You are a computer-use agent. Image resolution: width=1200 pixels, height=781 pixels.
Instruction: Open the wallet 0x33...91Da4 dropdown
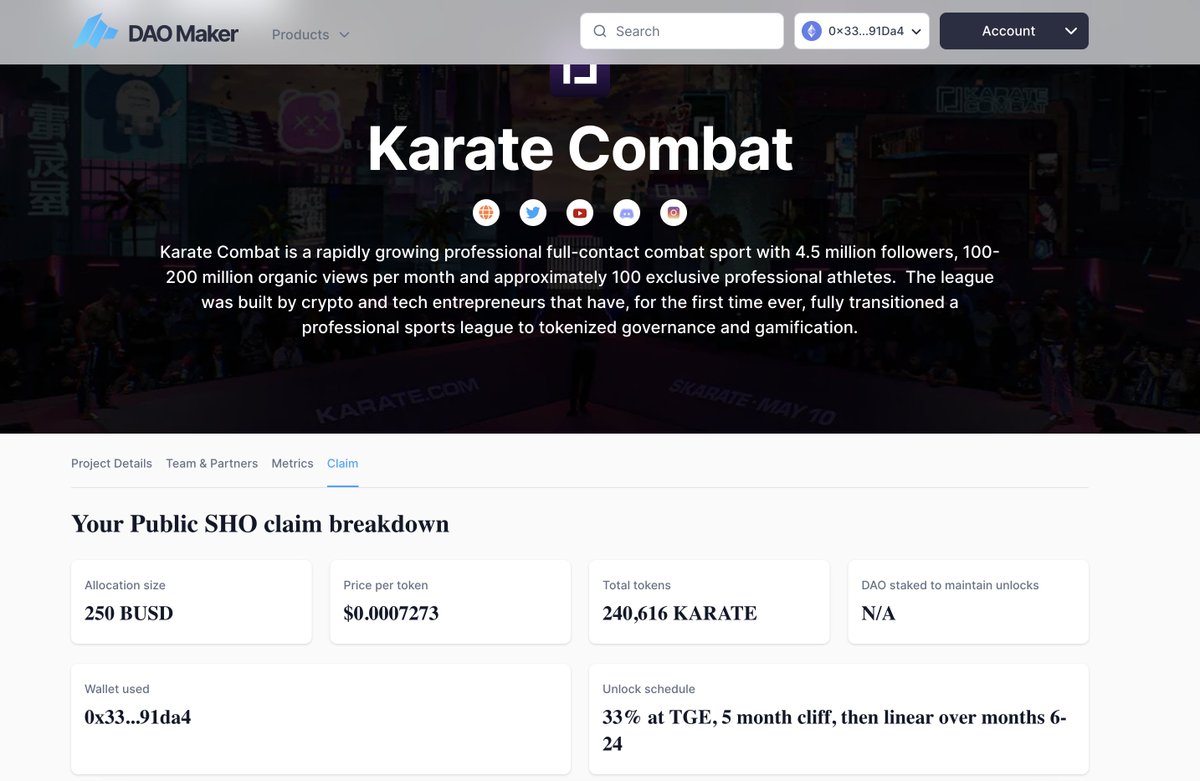[862, 31]
